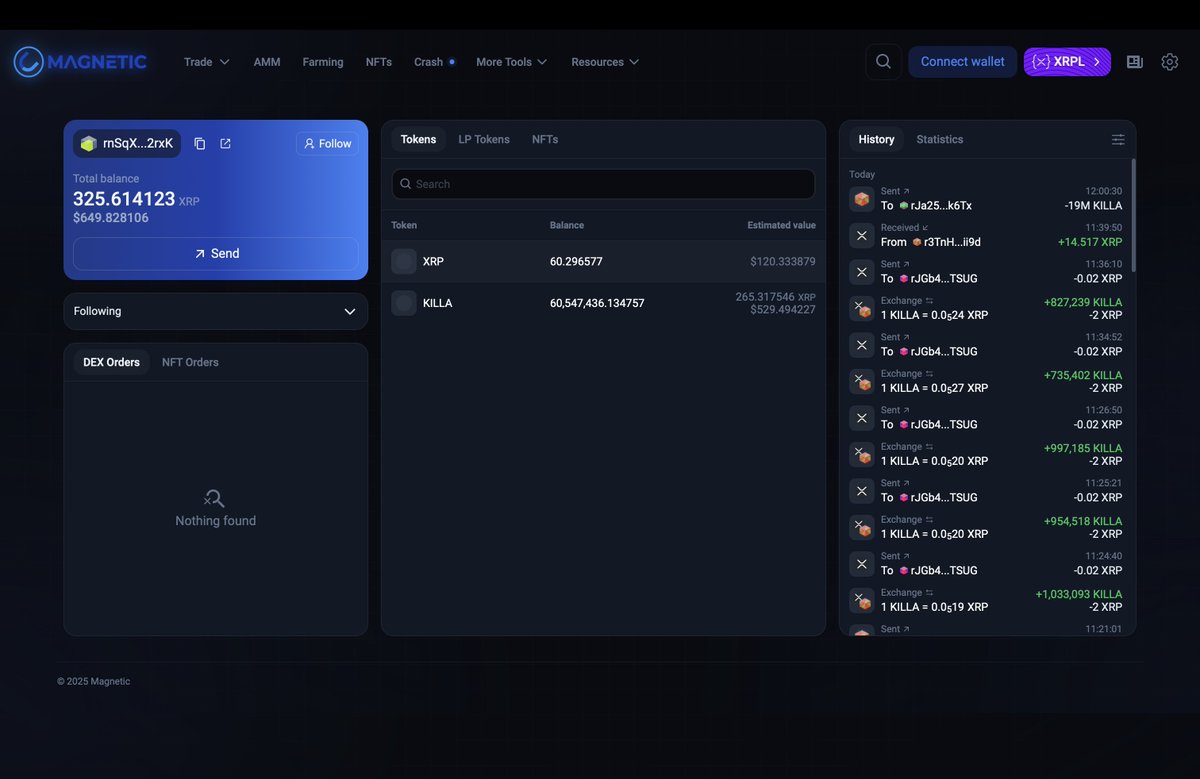Sort by Estimated value column header

pos(782,226)
